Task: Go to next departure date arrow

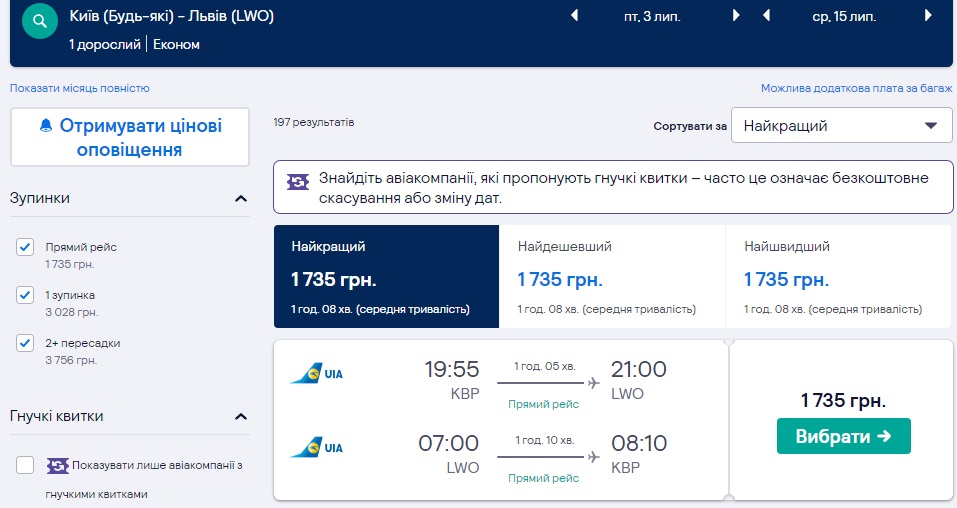Action: (736, 15)
